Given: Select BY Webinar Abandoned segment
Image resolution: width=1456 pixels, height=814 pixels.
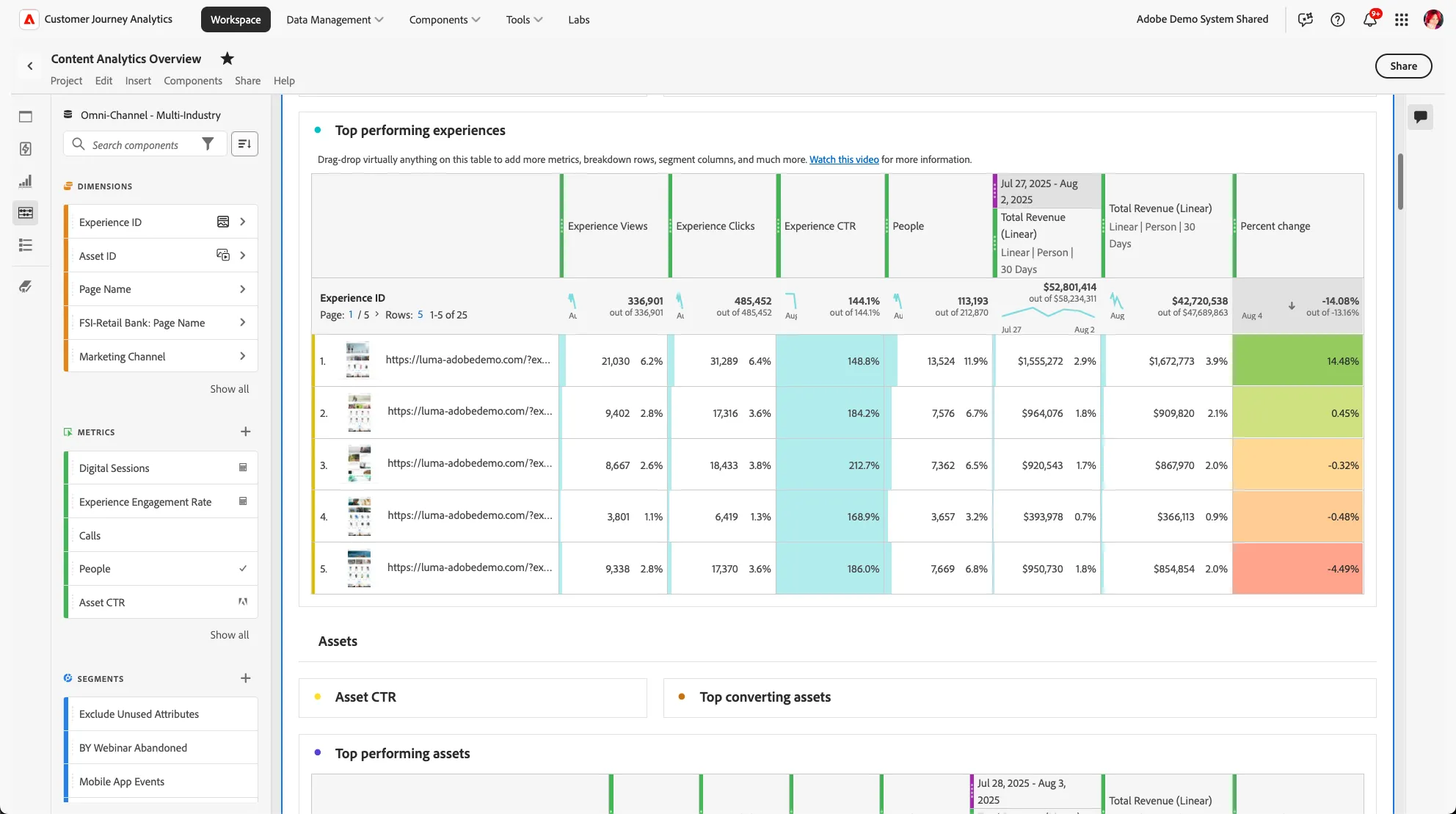Looking at the screenshot, I should pos(161,748).
